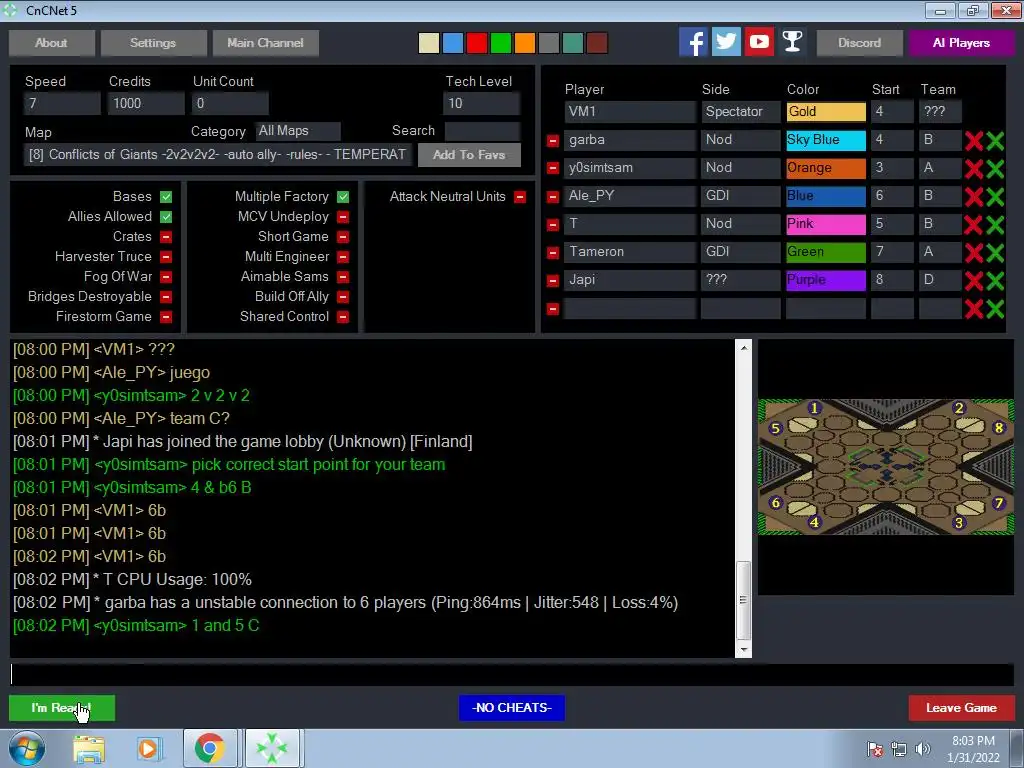Pick the red chat color swatch
Screen dimensions: 1024x768
477,43
